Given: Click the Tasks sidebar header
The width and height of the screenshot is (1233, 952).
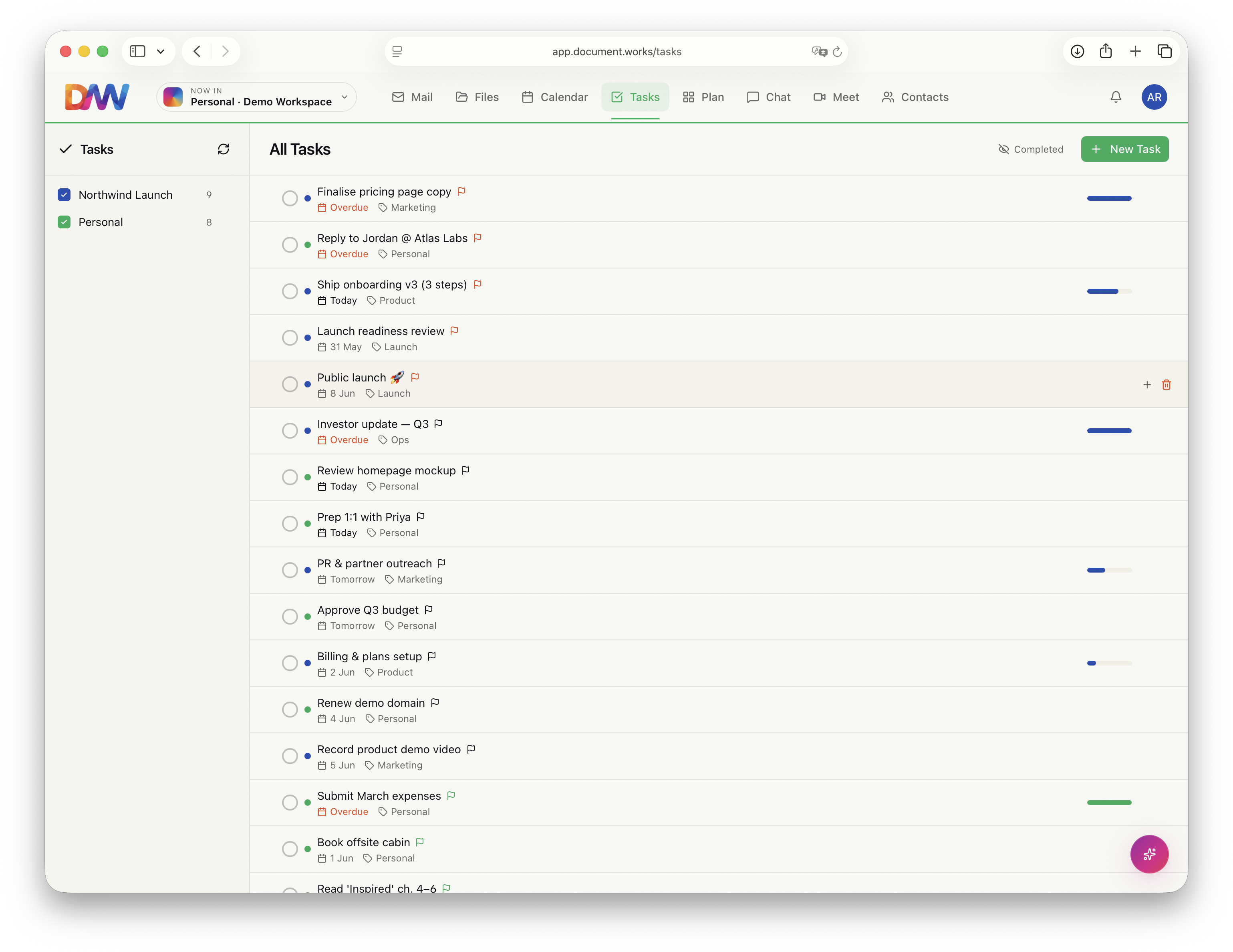Looking at the screenshot, I should tap(87, 149).
